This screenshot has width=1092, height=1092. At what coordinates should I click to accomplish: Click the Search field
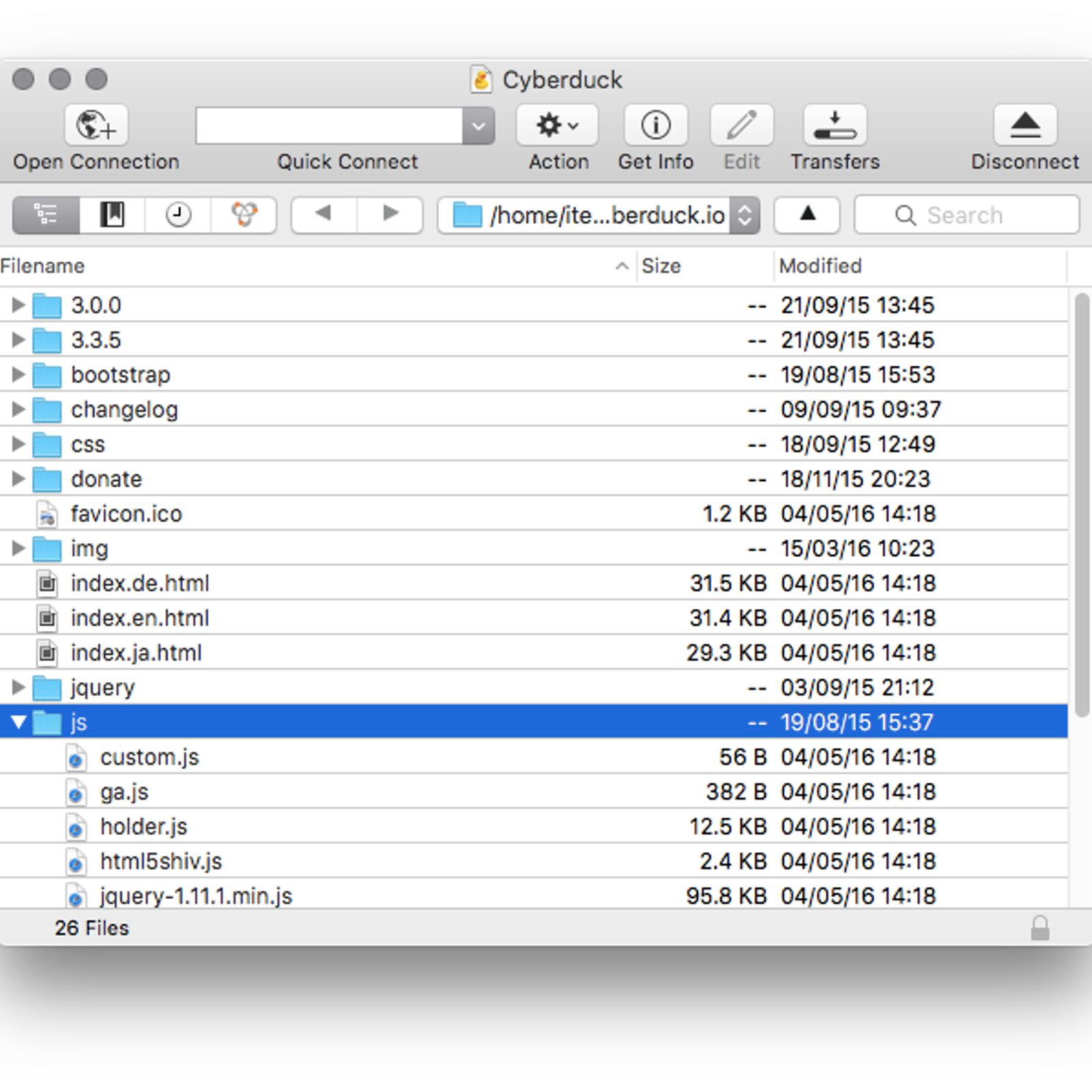(966, 215)
